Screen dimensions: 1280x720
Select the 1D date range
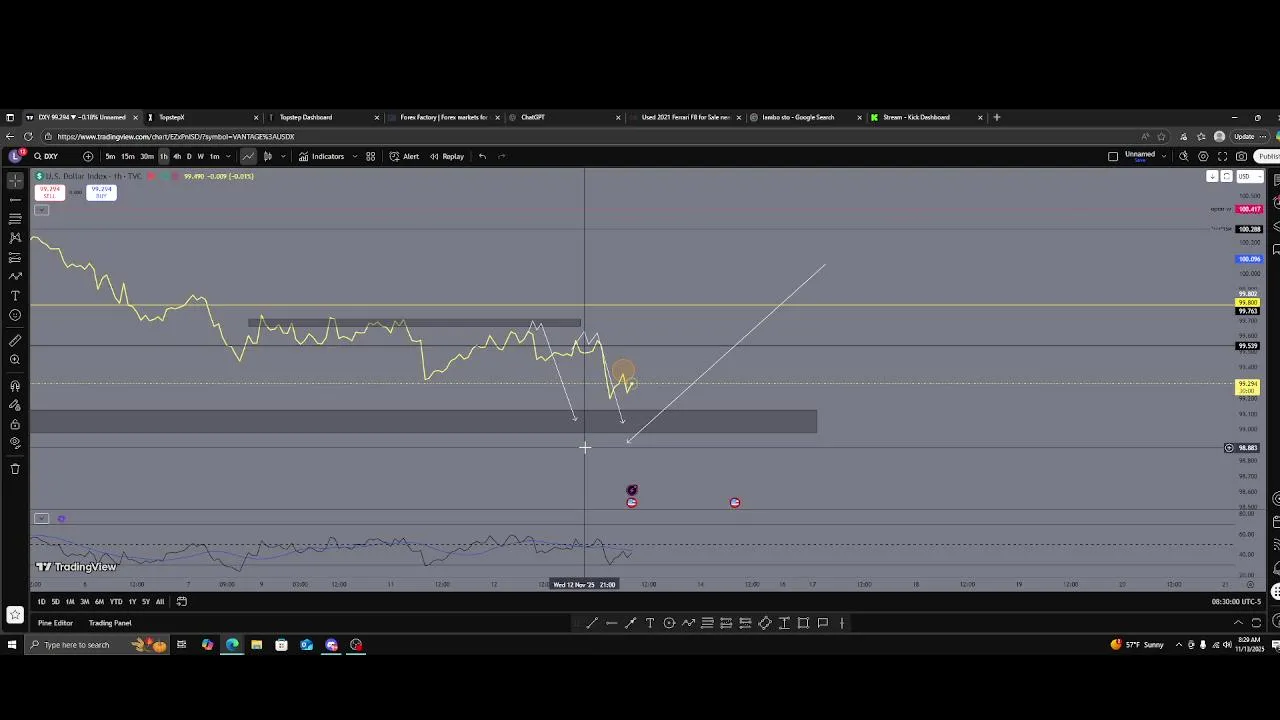point(41,601)
